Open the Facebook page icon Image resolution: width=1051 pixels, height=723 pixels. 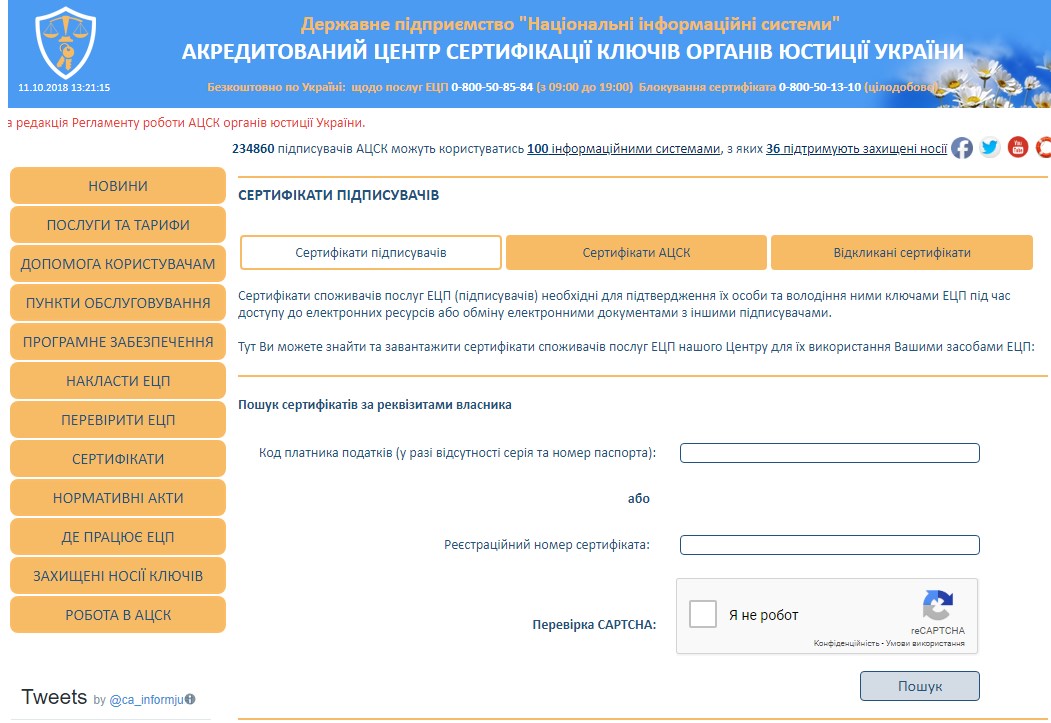tap(961, 148)
